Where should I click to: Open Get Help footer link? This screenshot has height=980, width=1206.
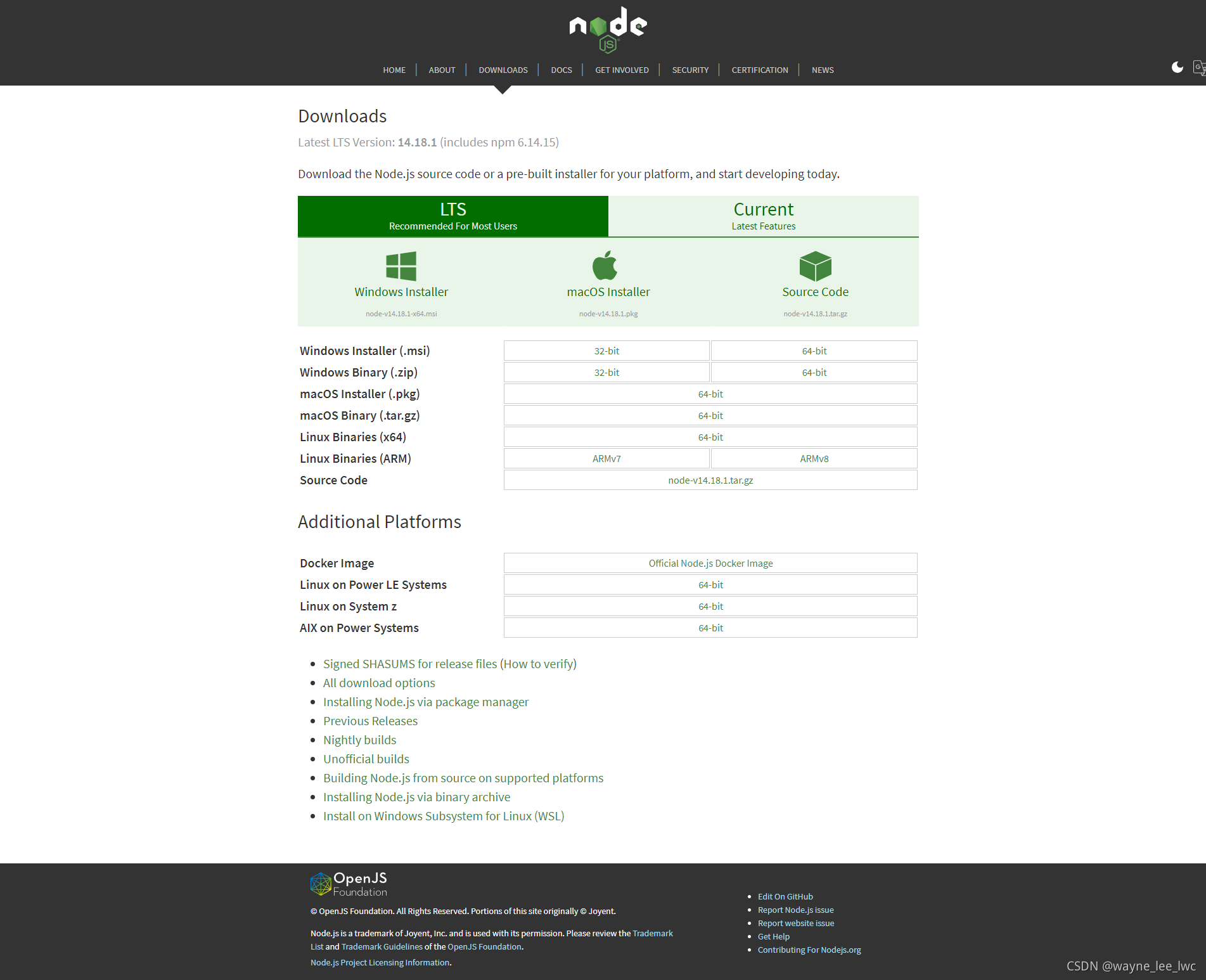774,936
